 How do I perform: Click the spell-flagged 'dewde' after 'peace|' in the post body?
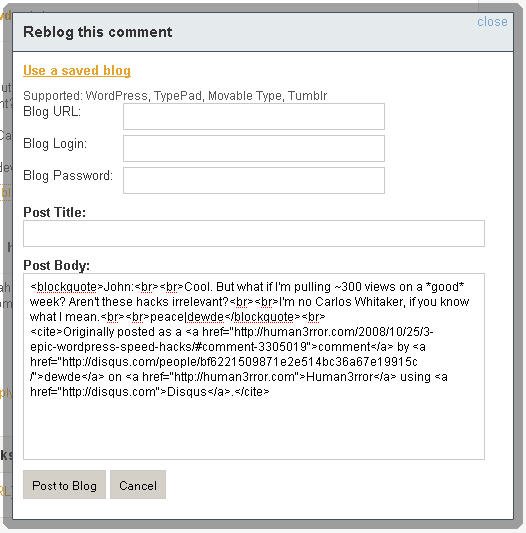tap(205, 317)
